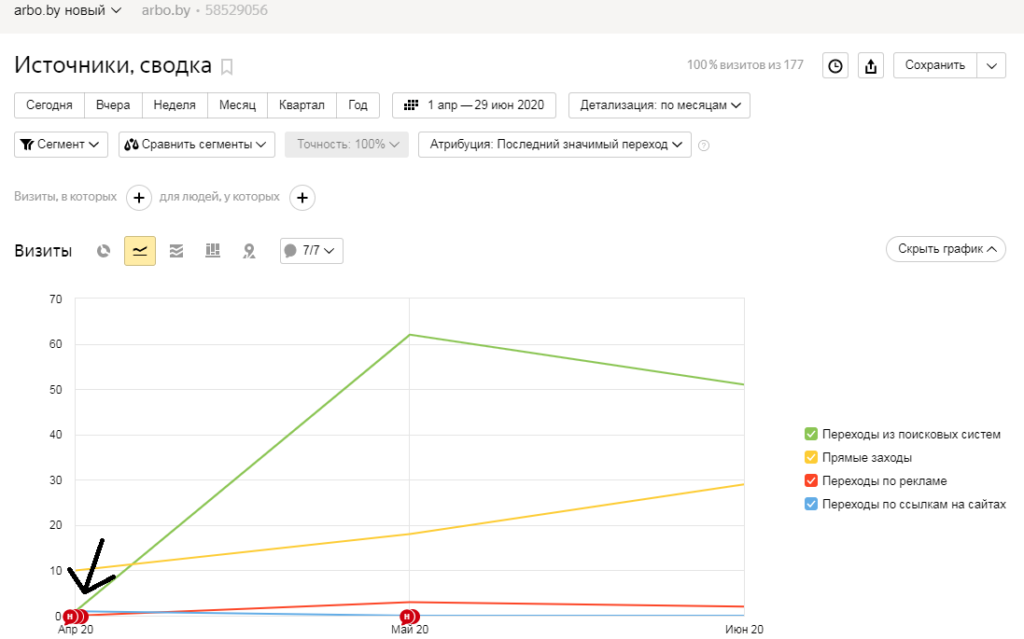Click the 100% визитов из 177 text
The height and width of the screenshot is (639, 1024).
[745, 65]
